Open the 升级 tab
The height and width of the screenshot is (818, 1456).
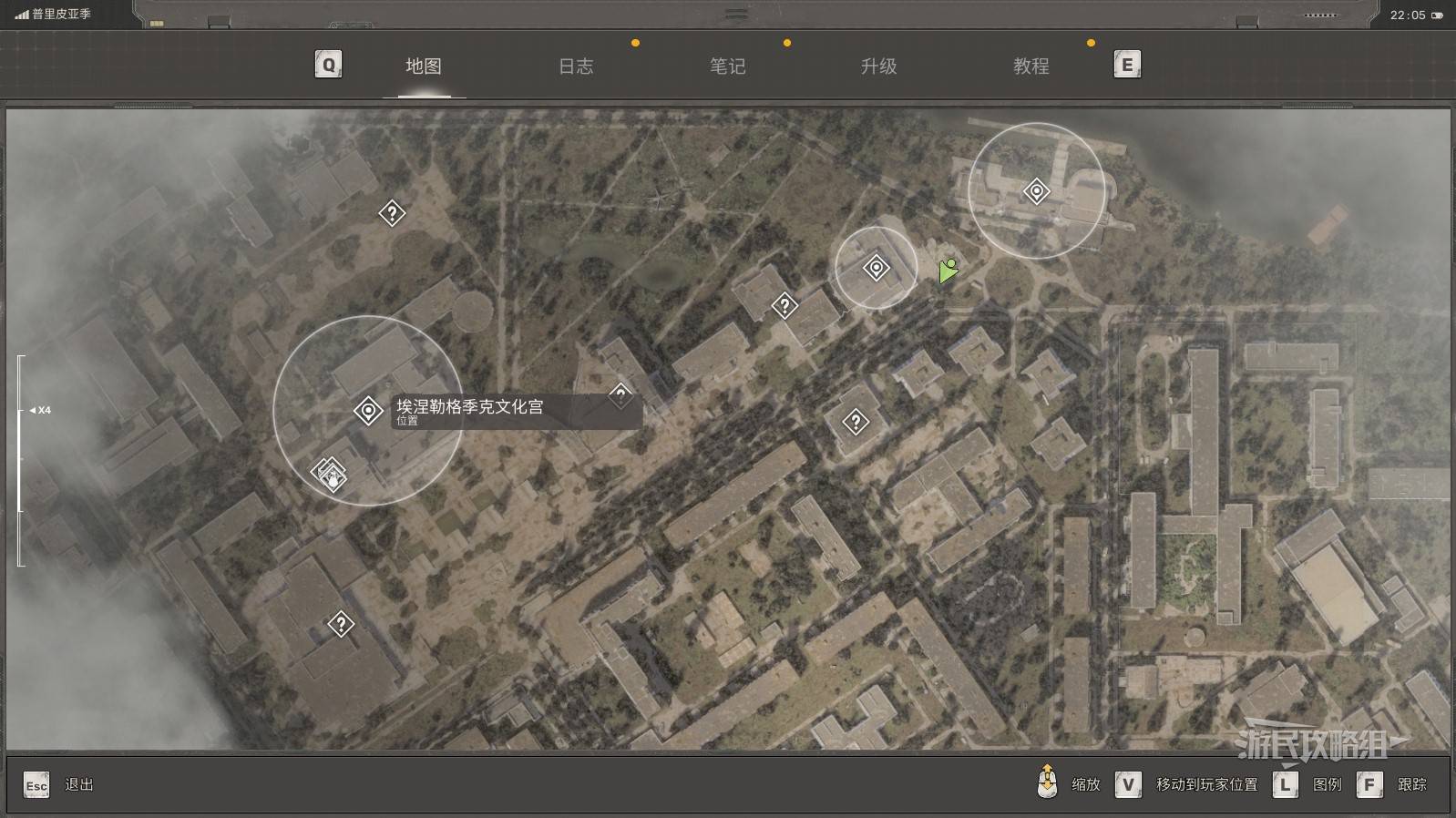click(879, 66)
